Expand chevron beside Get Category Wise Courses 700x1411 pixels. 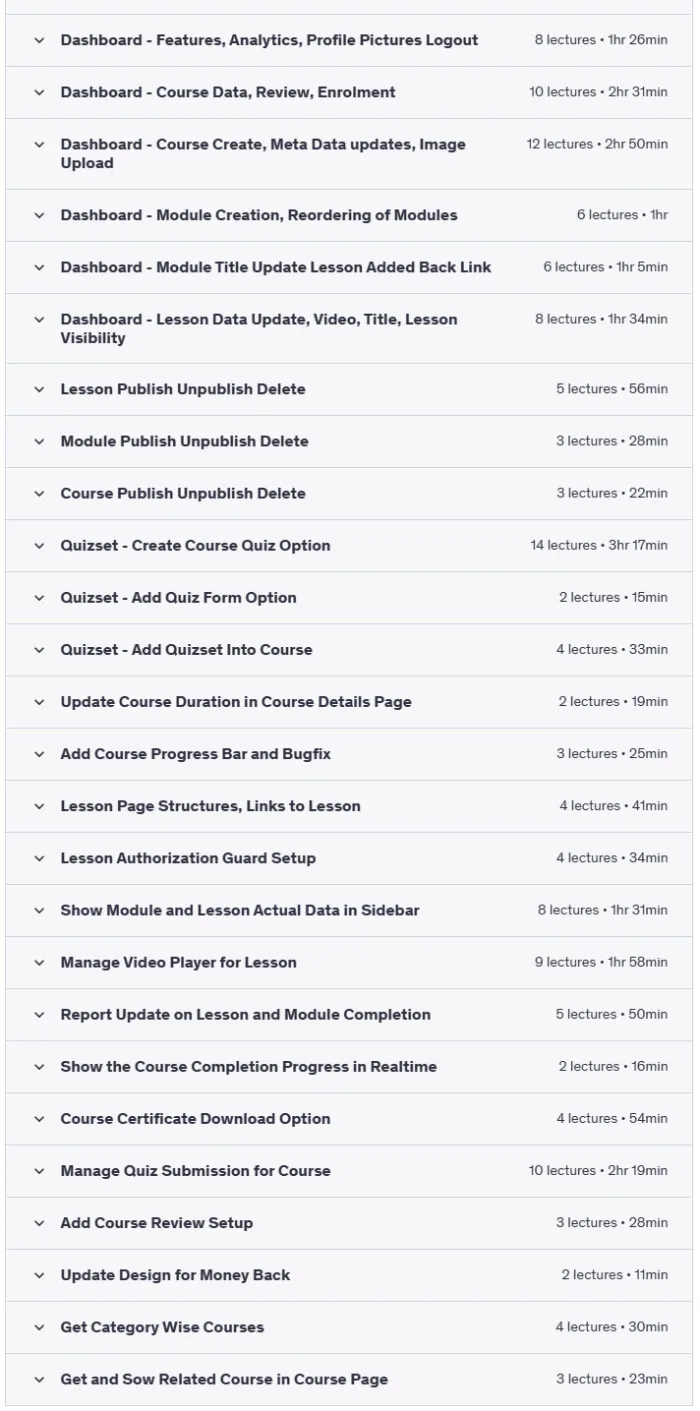[39, 1327]
